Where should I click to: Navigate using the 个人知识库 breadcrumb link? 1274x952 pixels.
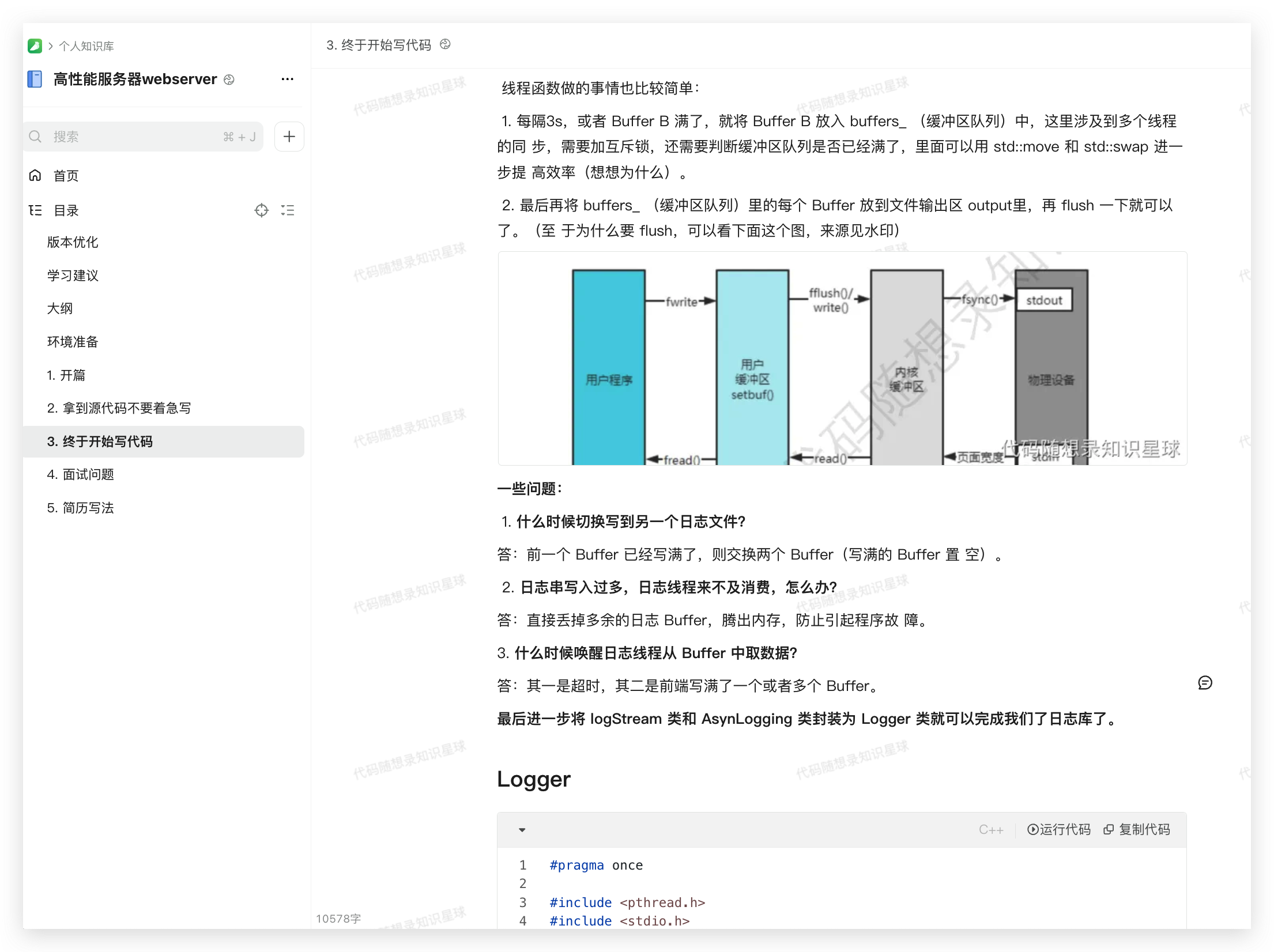(86, 46)
